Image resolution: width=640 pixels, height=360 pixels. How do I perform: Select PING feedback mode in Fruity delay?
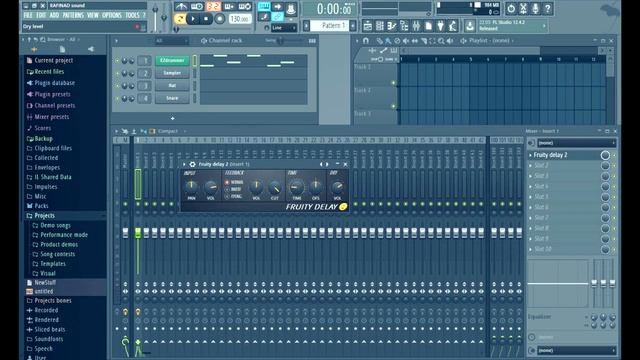point(233,197)
